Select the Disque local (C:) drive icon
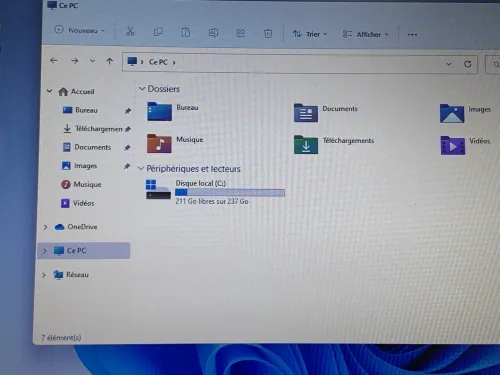This screenshot has height=375, width=500. (x=158, y=189)
